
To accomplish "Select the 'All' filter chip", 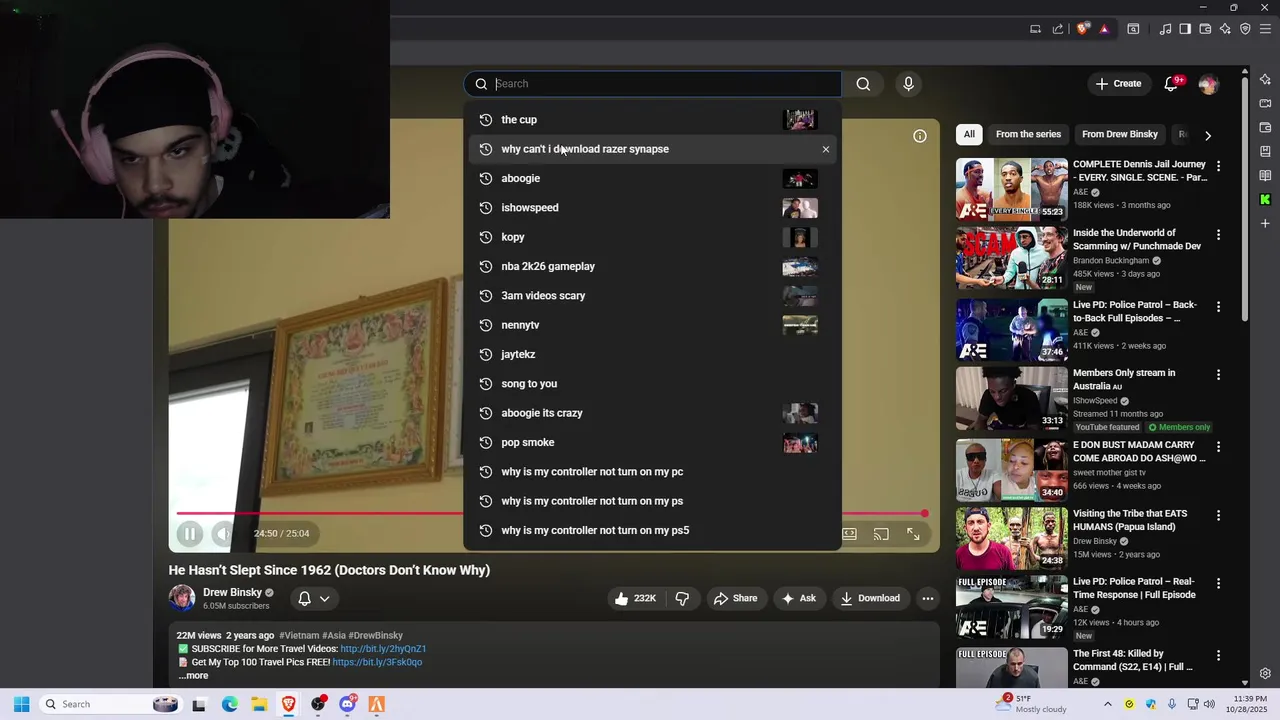I will (969, 134).
